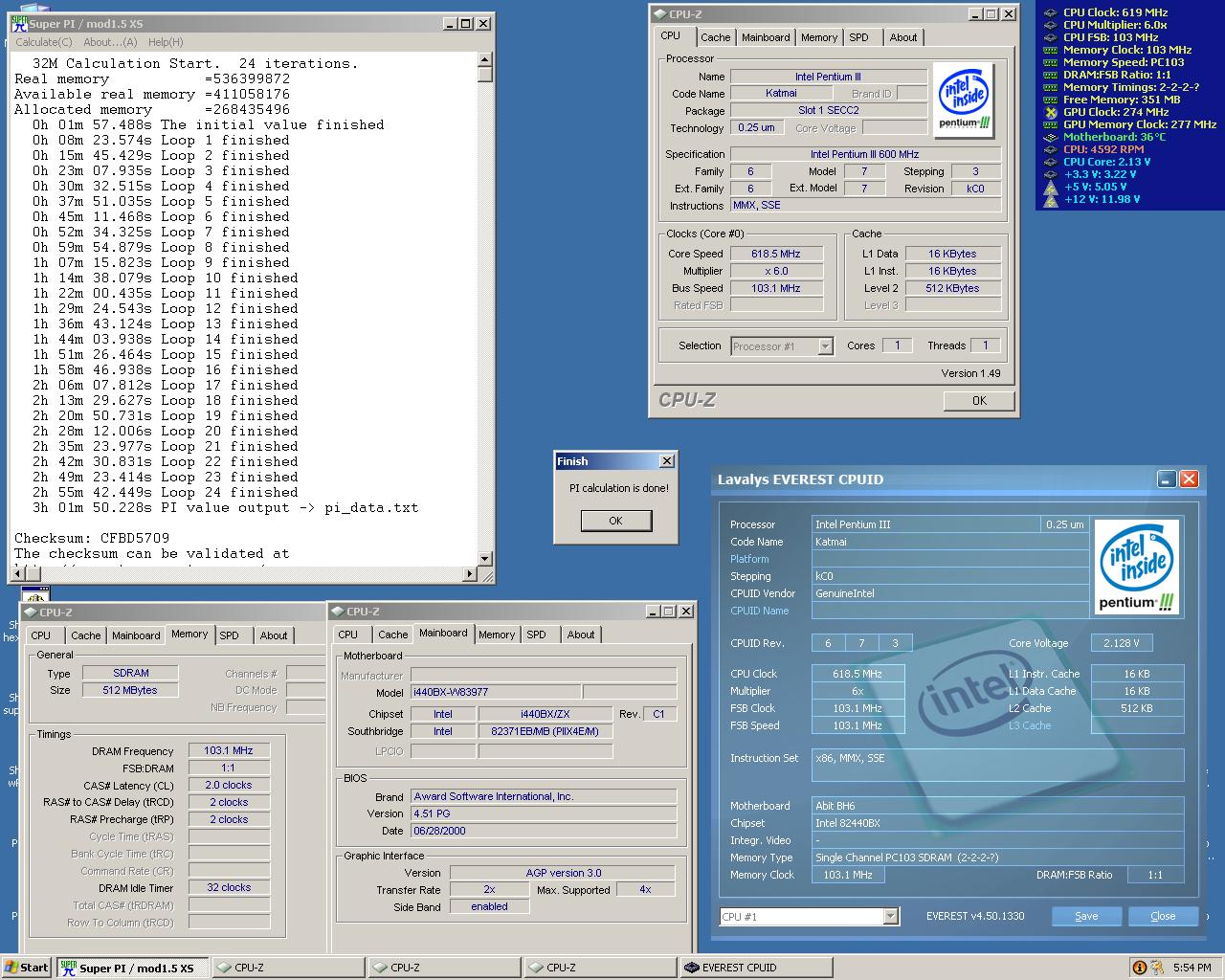Select CPU tab in CPU-Z Memory window
Screen dimensions: 1225x980
[x=41, y=635]
